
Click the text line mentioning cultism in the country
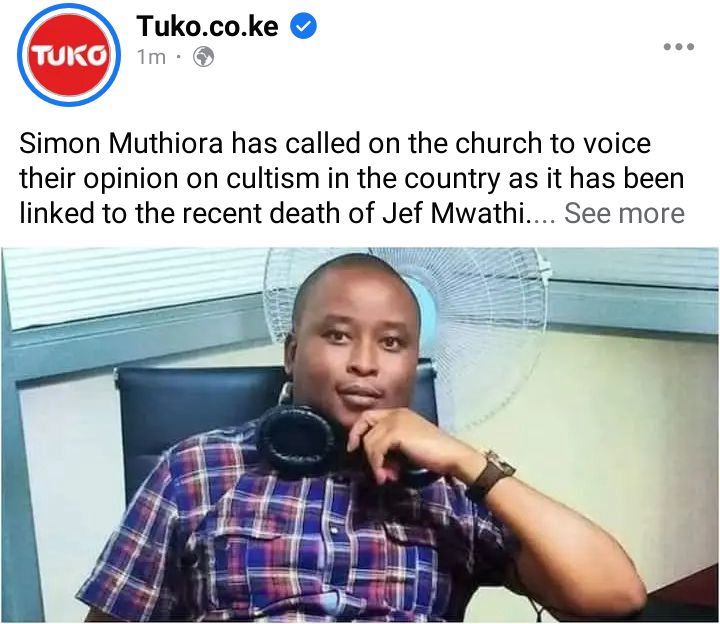click(x=352, y=179)
